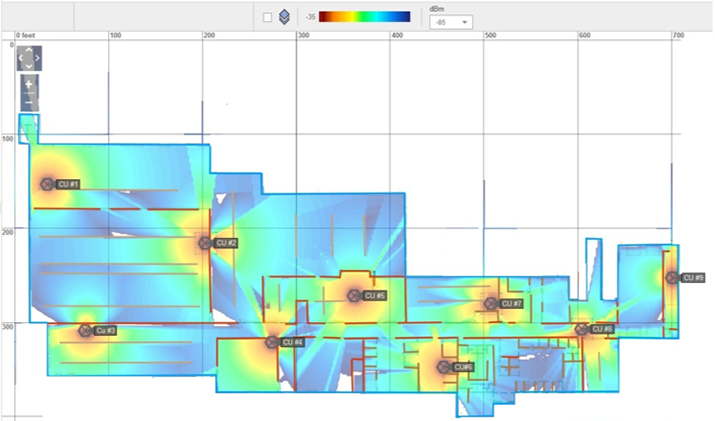The height and width of the screenshot is (421, 715).
Task: Zoom in with the plus button
Action: [x=29, y=84]
